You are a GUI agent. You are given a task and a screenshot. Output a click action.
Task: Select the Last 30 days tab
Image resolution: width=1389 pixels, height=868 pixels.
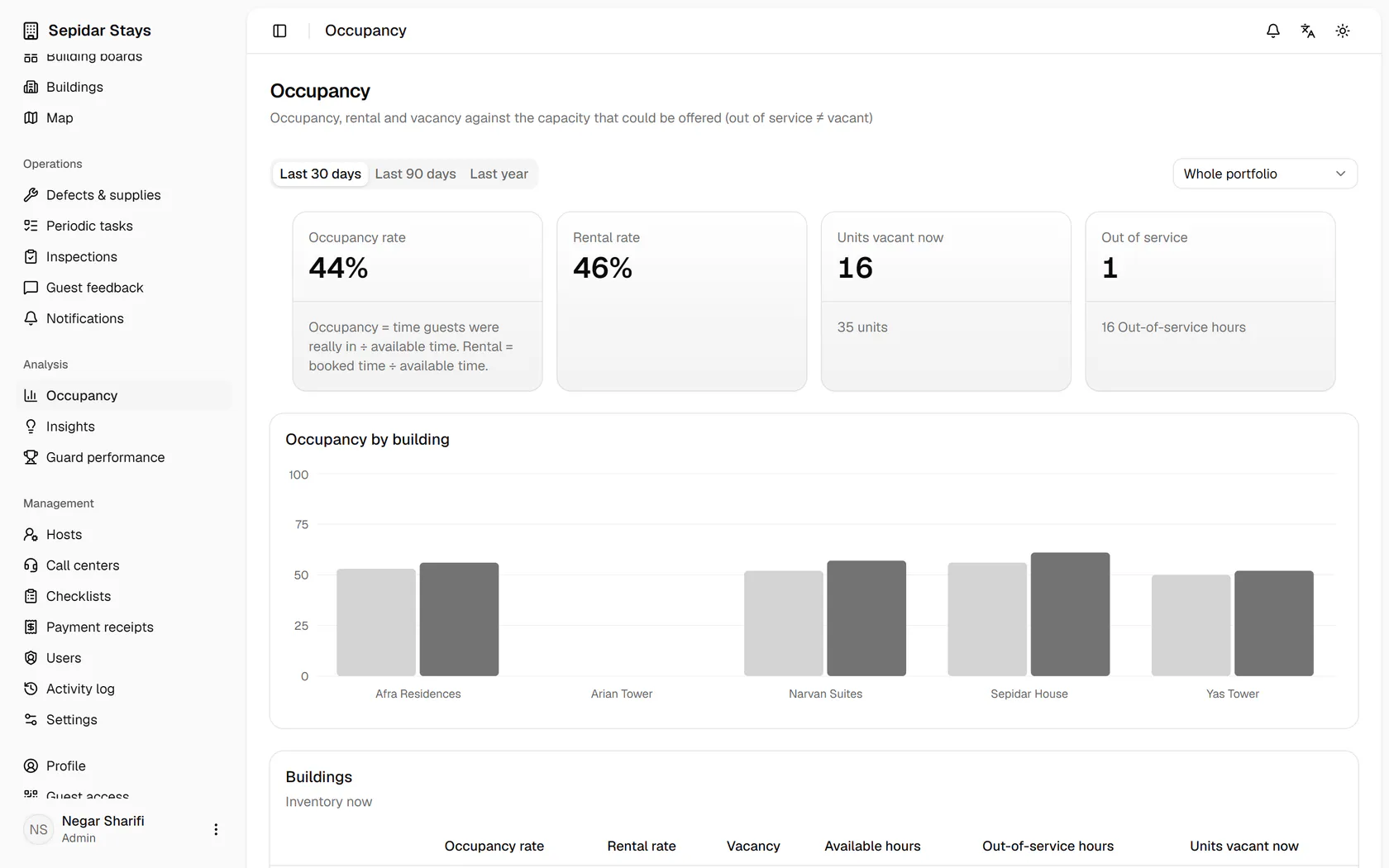click(x=320, y=174)
